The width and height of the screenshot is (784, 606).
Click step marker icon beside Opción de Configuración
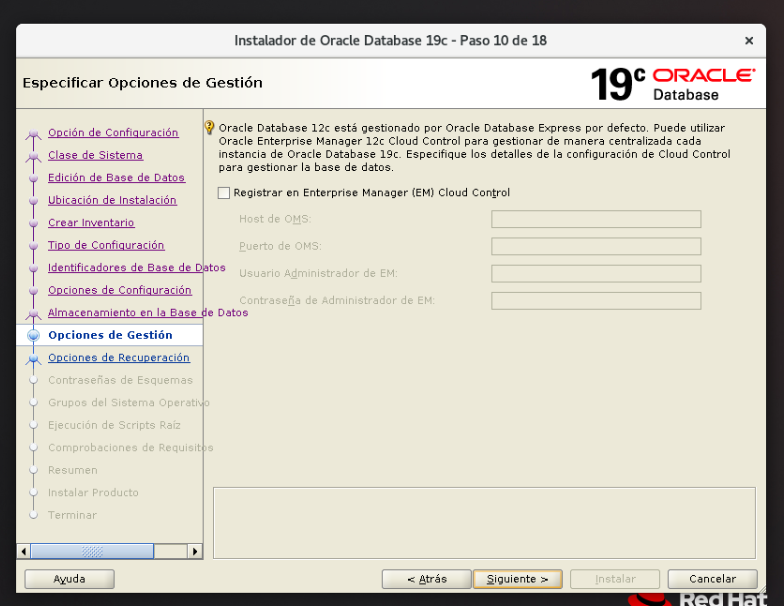(x=34, y=134)
